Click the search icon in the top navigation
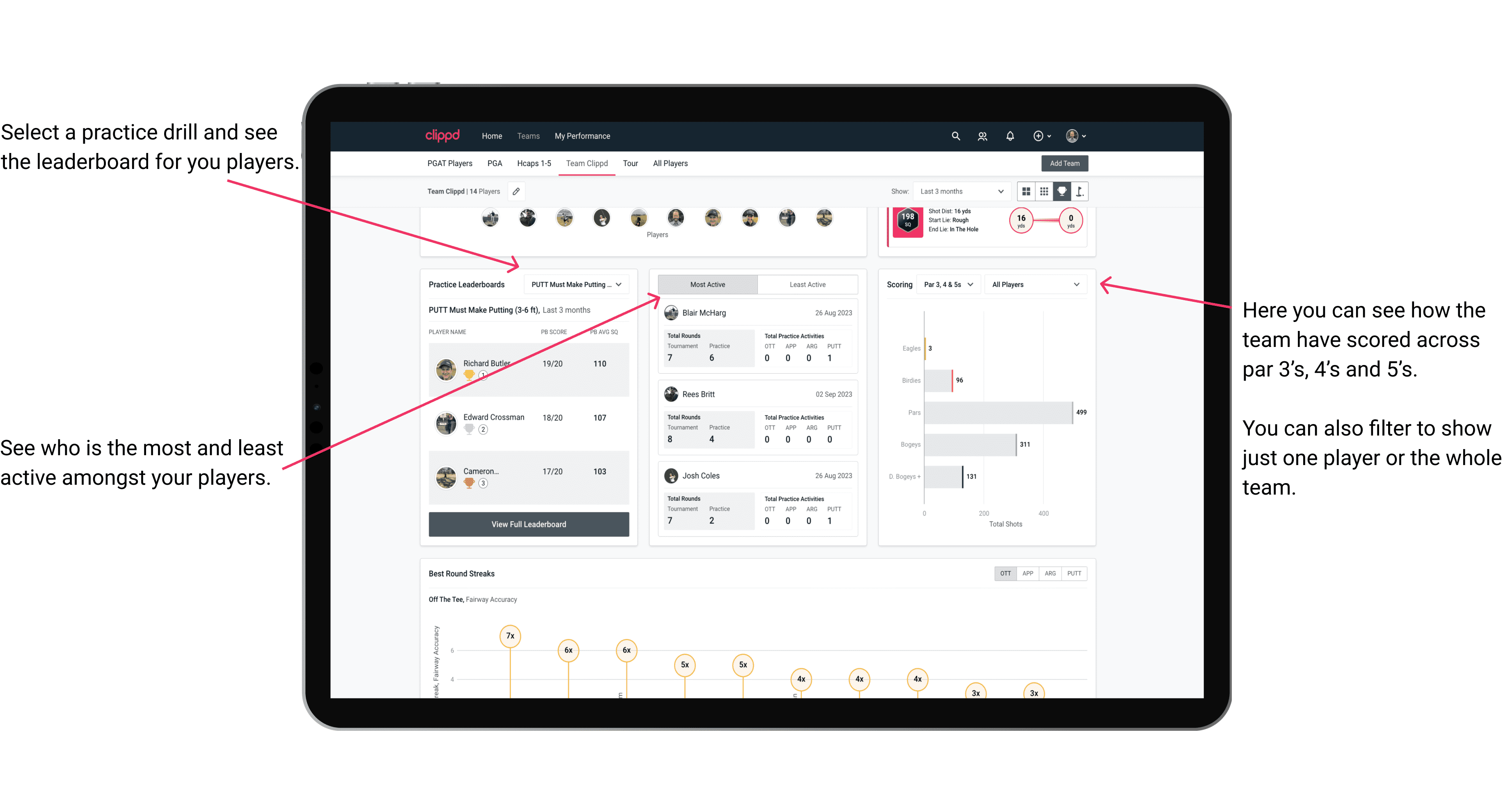Viewport: 1510px width, 812px height. 955,136
